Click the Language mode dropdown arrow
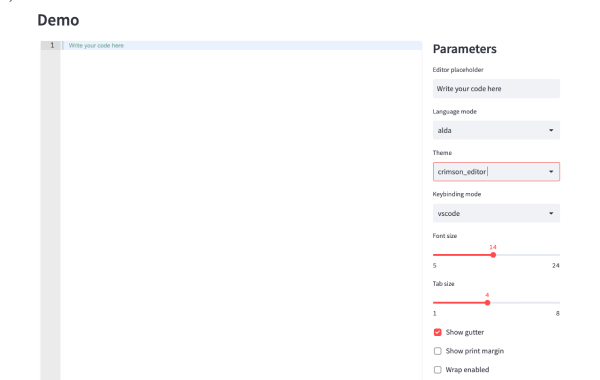600x380 pixels. tap(551, 130)
